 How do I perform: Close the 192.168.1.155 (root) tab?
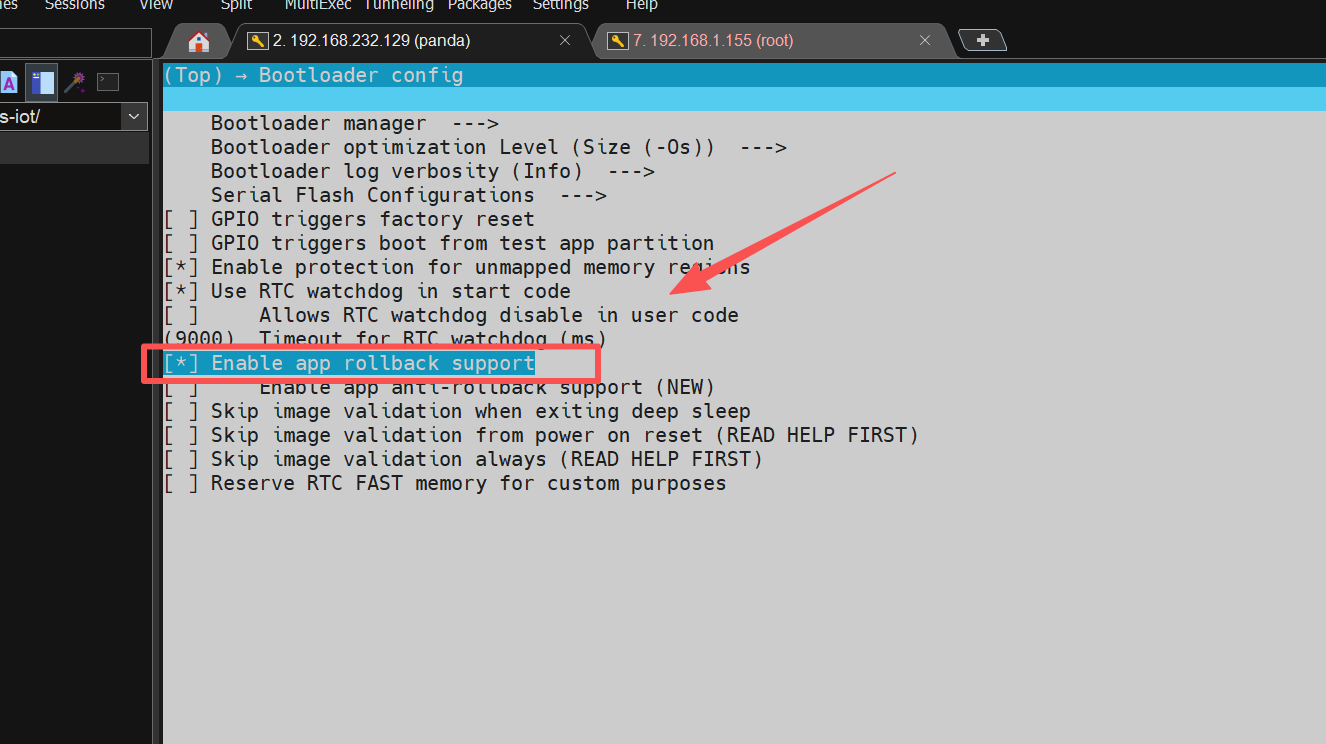(x=925, y=41)
